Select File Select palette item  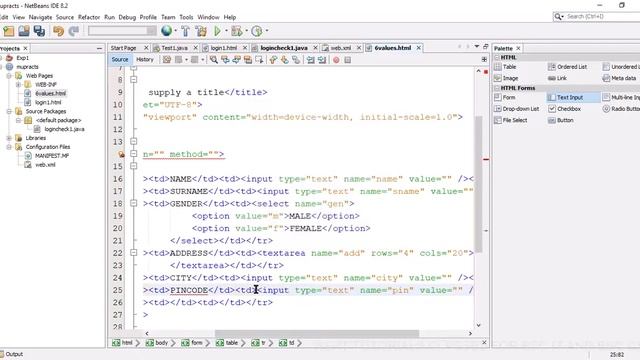(x=511, y=120)
